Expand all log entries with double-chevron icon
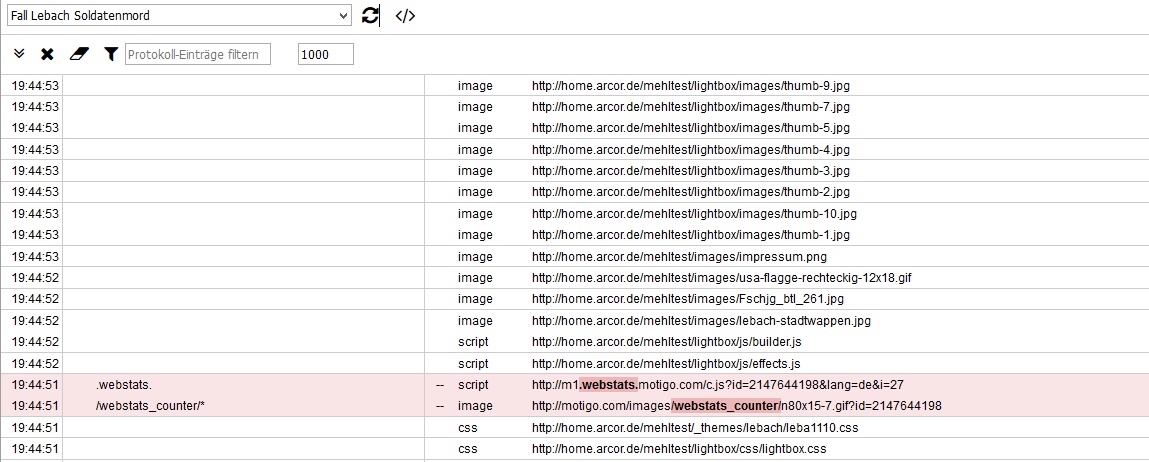The image size is (1149, 462). click(x=20, y=54)
